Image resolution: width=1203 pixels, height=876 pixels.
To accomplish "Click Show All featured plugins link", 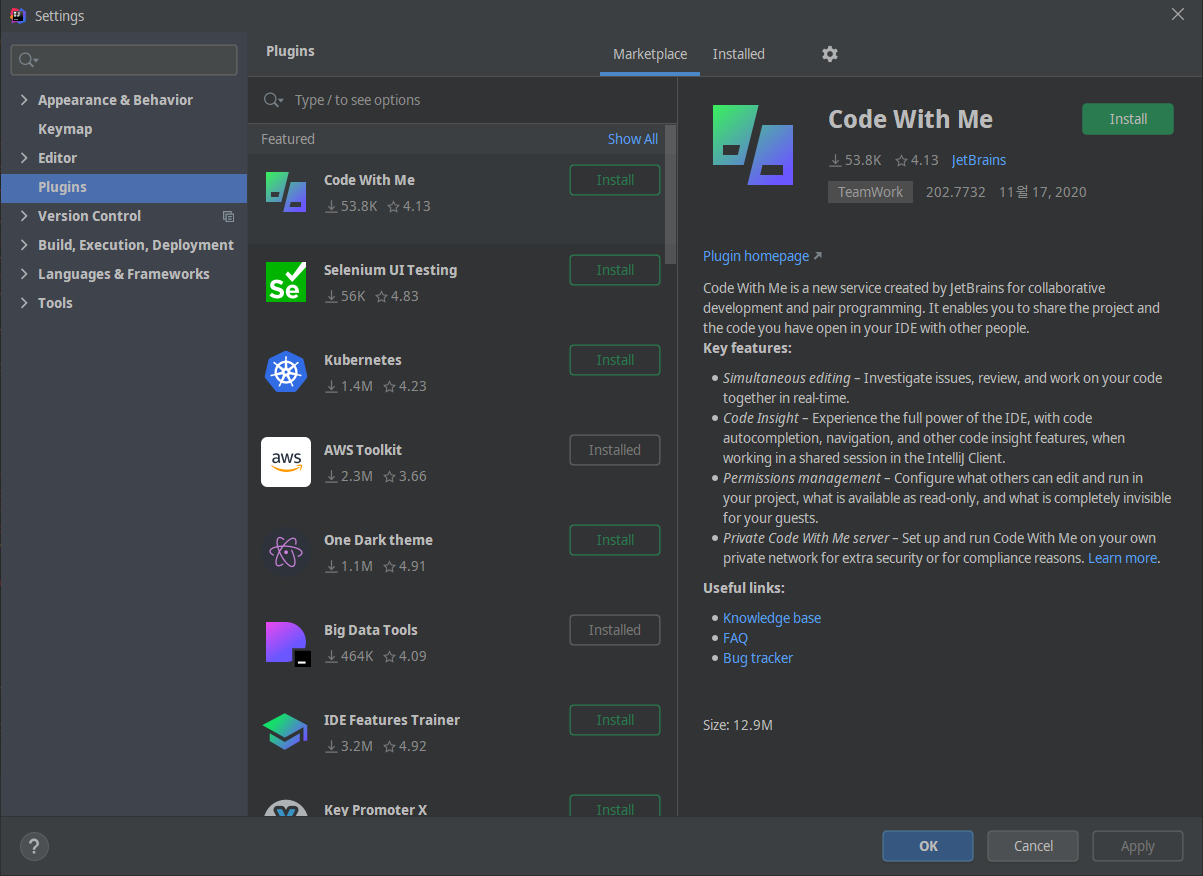I will tap(633, 139).
